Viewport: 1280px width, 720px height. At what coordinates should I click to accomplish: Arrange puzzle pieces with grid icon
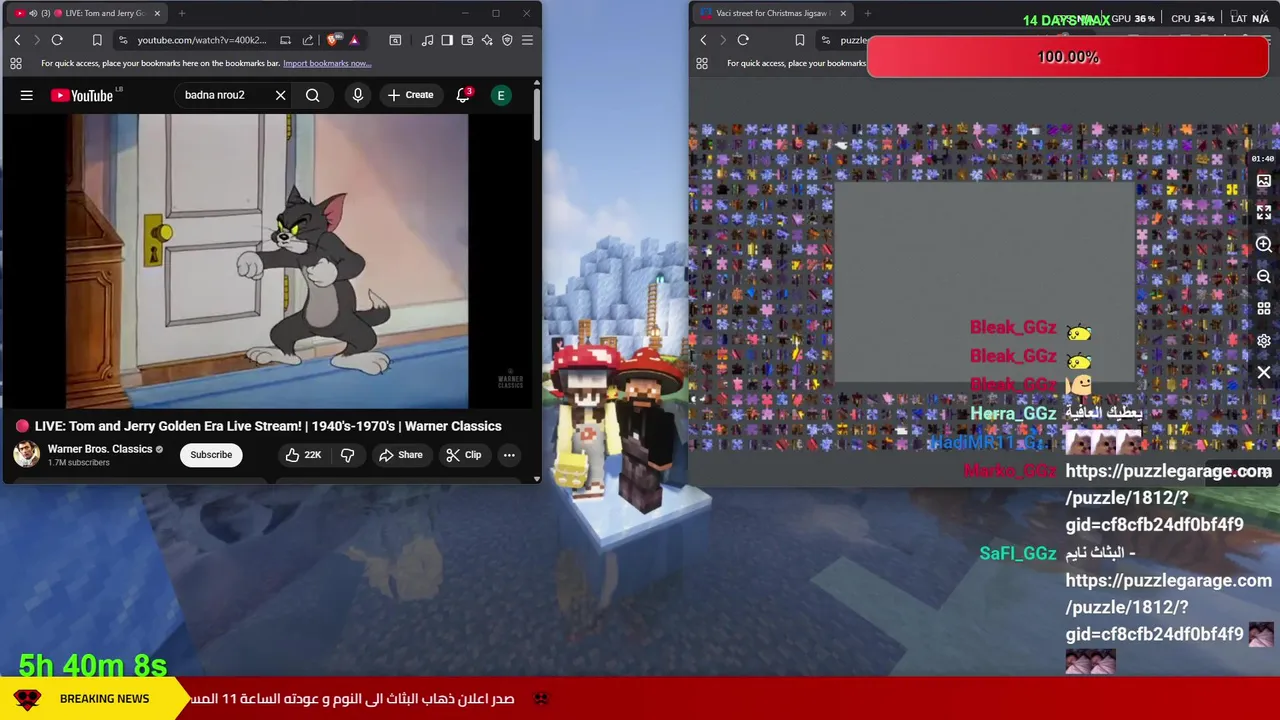click(x=1264, y=309)
